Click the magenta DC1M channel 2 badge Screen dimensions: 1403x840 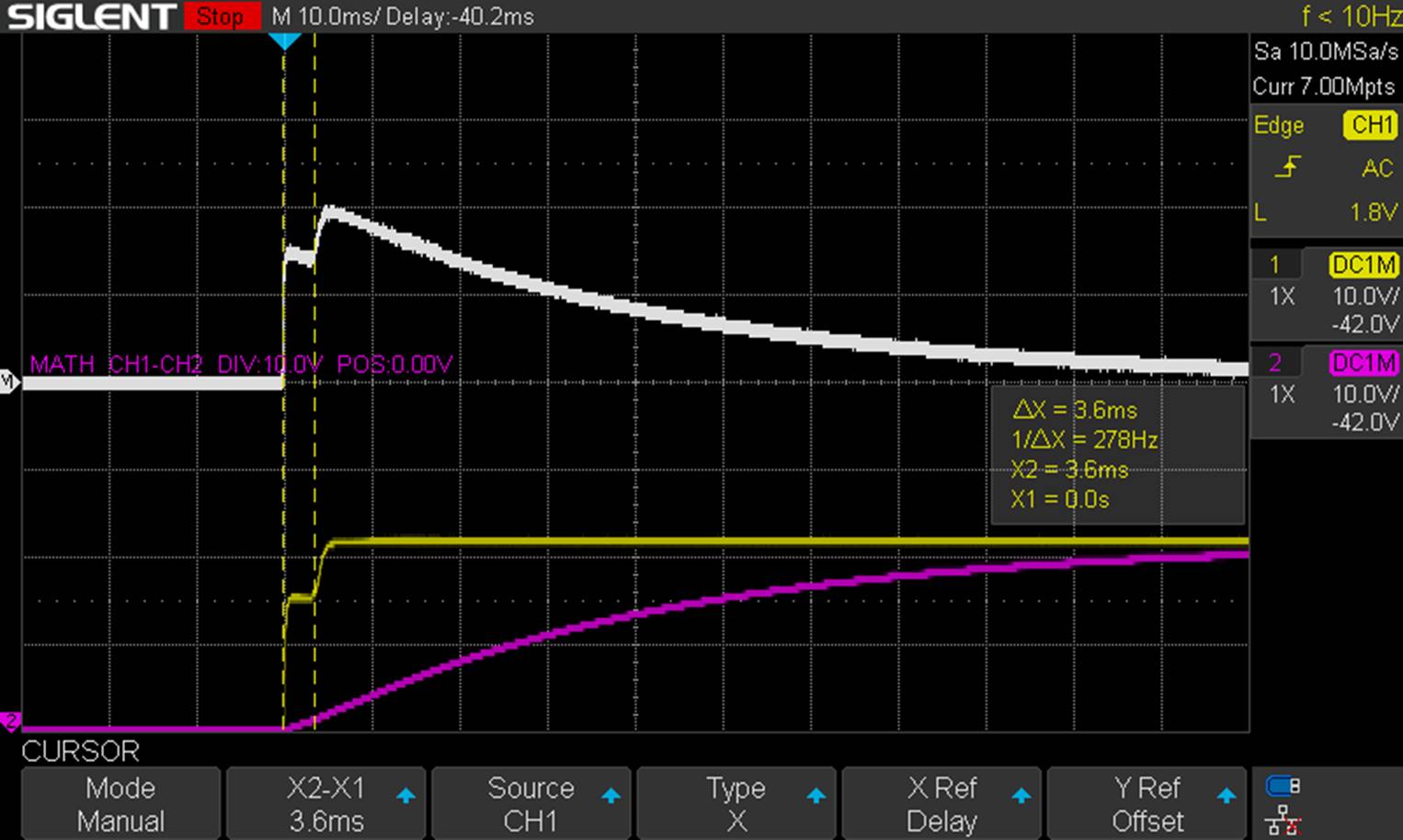click(x=1363, y=363)
